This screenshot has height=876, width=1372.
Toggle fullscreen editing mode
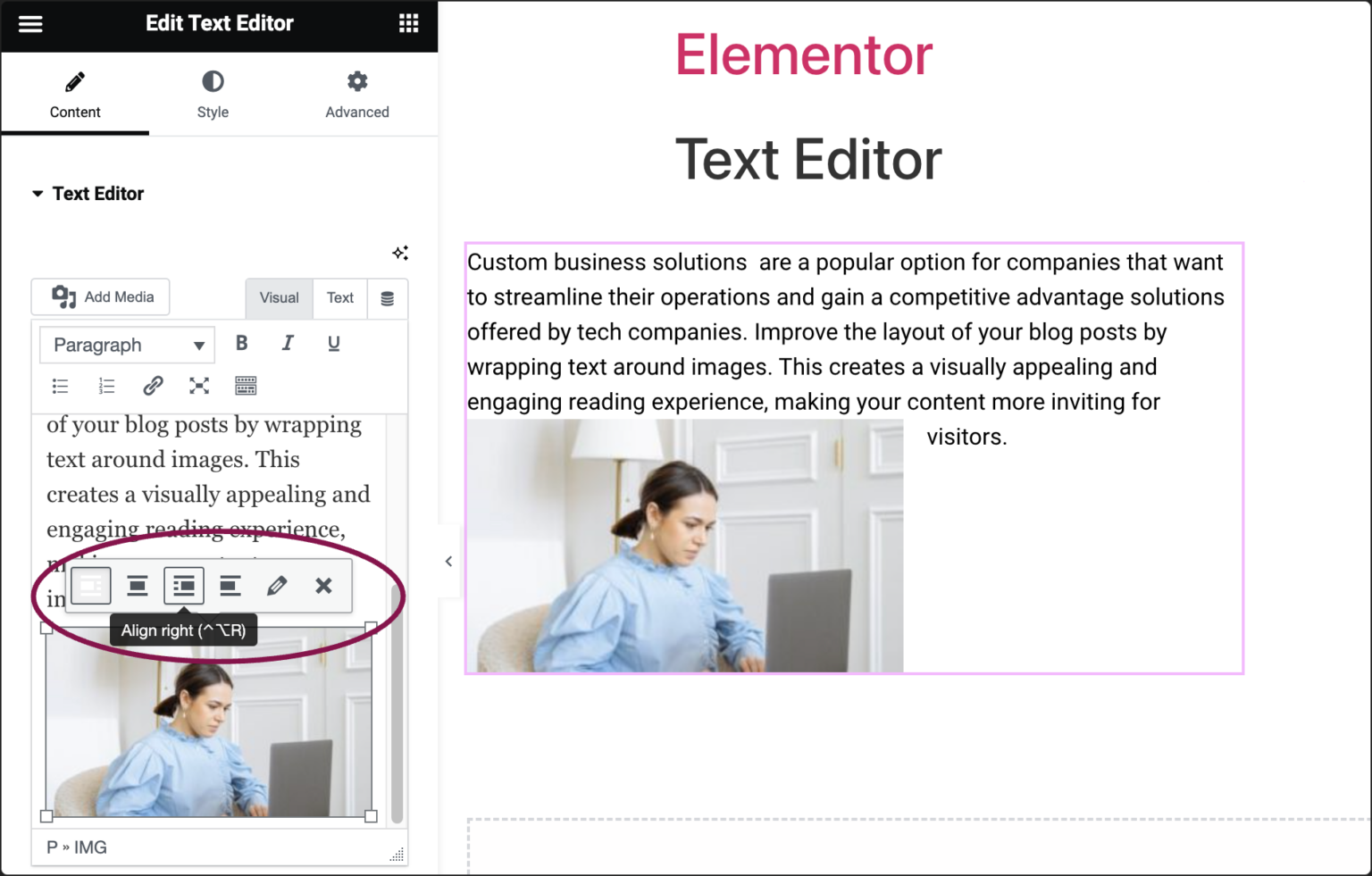(x=198, y=386)
